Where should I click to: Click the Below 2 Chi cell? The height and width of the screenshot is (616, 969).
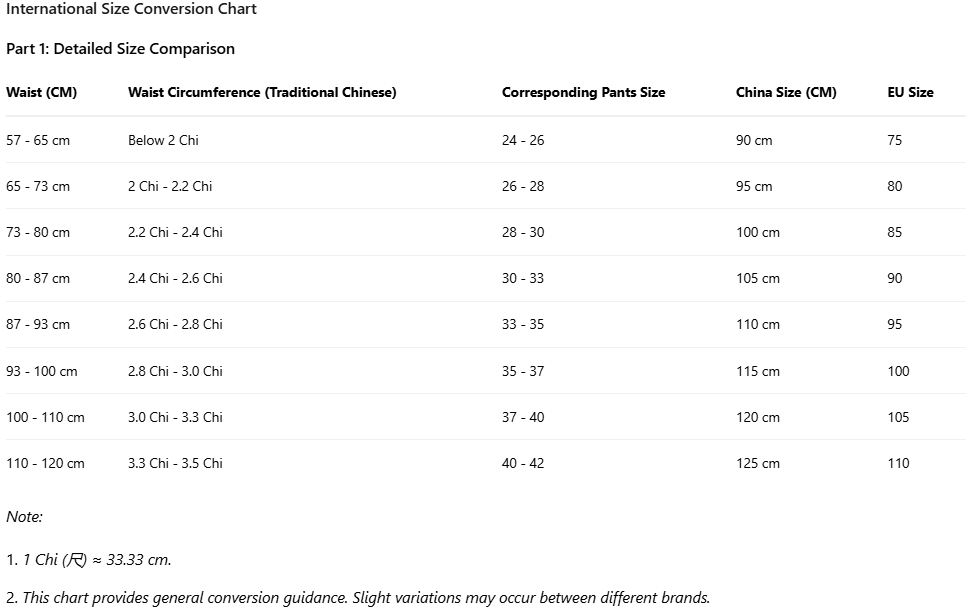coord(163,140)
